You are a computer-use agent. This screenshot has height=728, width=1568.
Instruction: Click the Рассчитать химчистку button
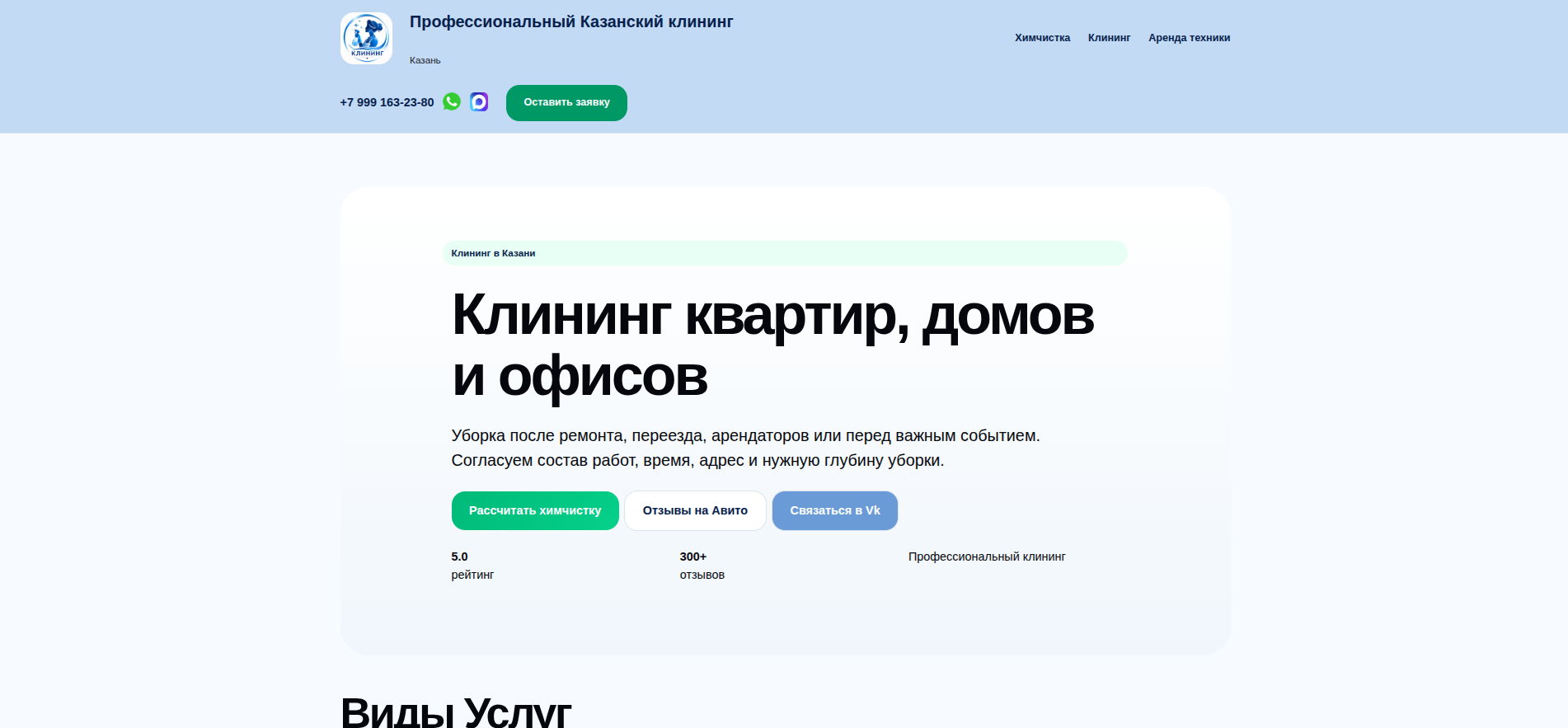[x=535, y=510]
